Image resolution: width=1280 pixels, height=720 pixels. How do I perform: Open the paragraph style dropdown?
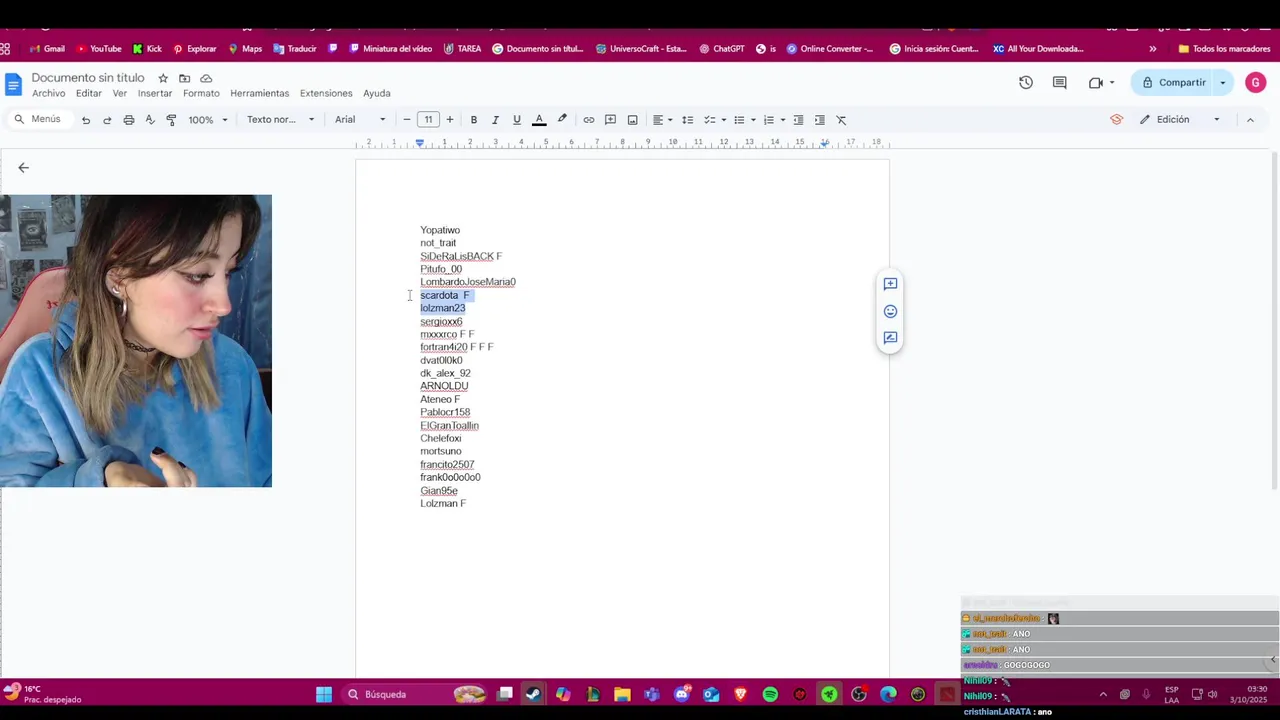point(280,120)
